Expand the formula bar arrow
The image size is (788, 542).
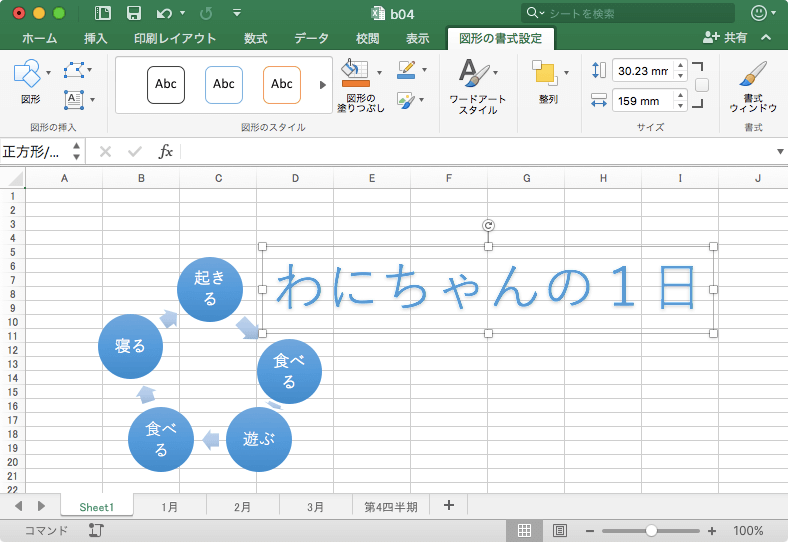[780, 151]
